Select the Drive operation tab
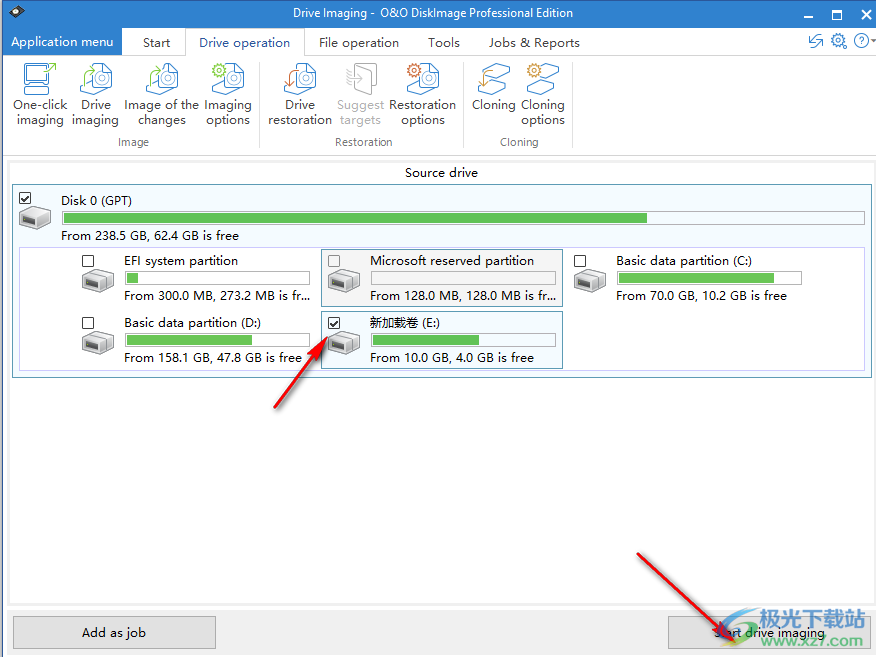This screenshot has width=876, height=657. (245, 43)
